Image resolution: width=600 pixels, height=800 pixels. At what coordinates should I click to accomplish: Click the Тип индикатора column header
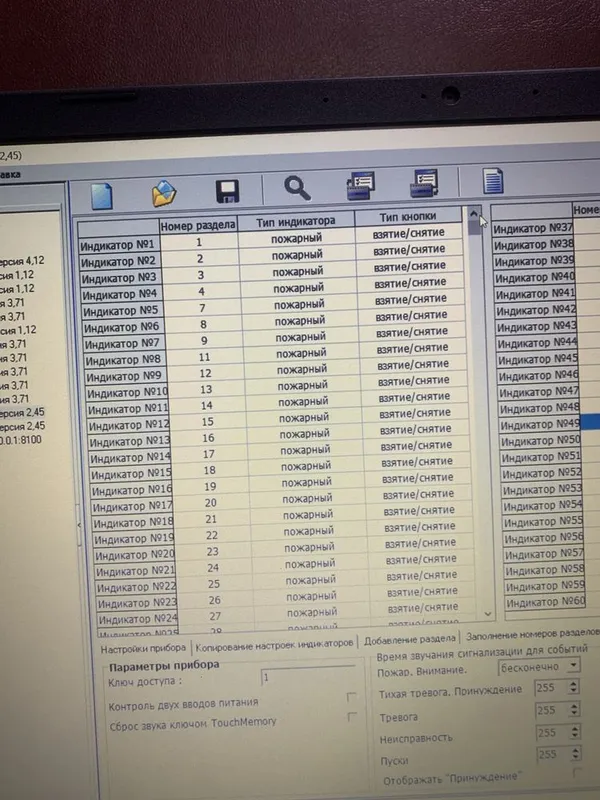(x=296, y=222)
